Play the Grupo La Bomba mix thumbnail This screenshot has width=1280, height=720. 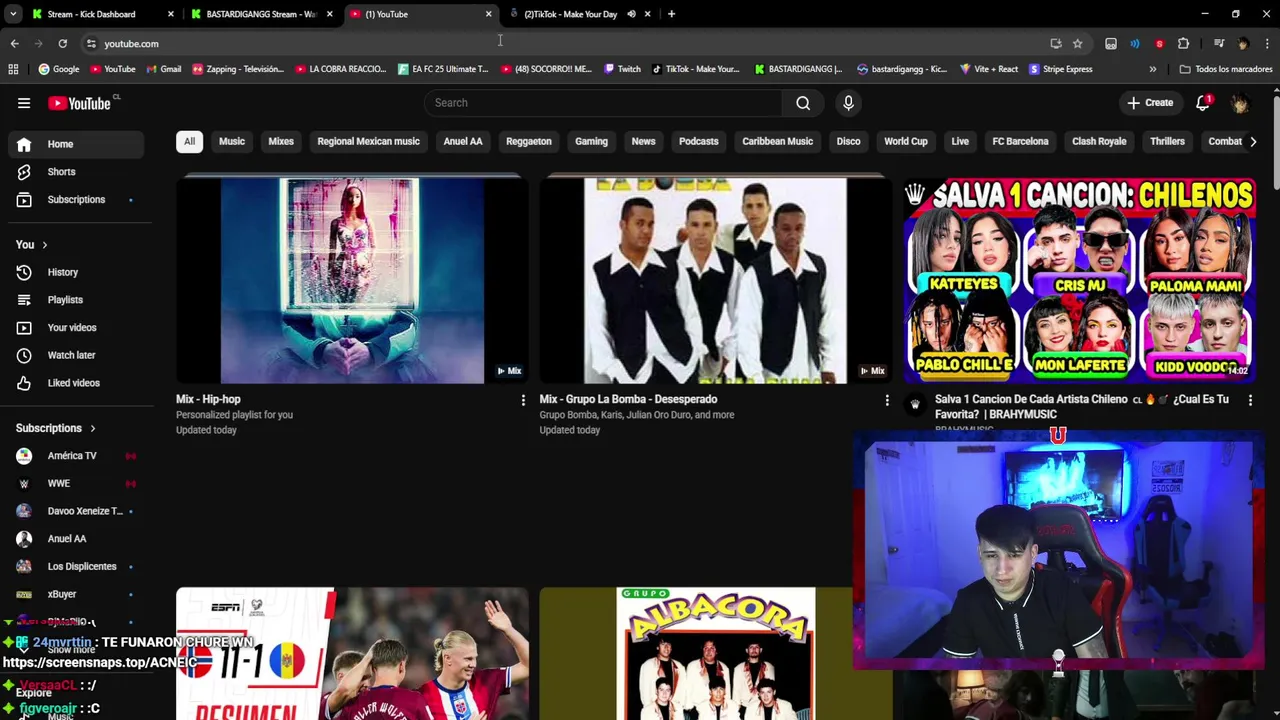tap(715, 280)
